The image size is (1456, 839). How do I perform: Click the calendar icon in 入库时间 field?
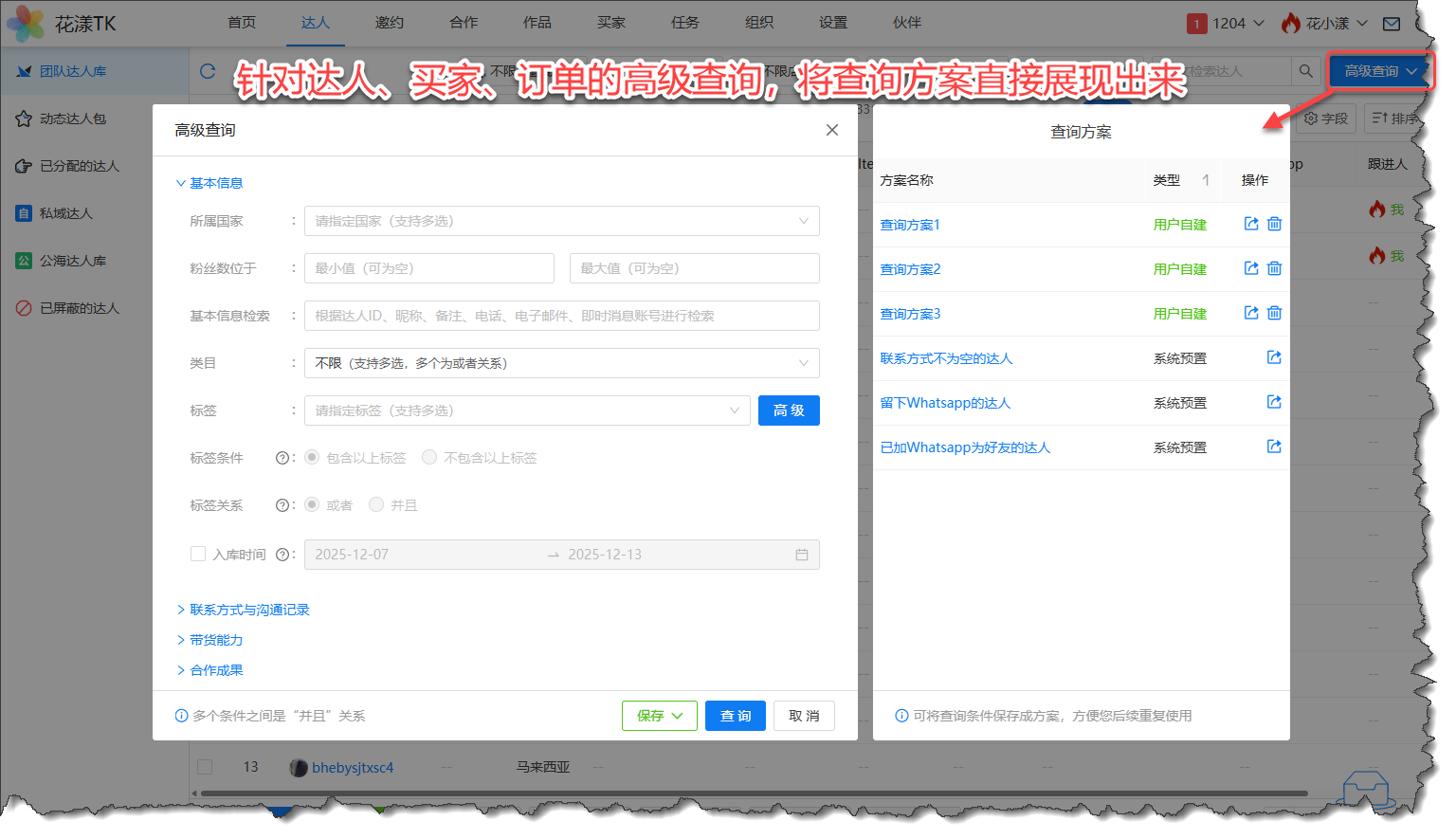pyautogui.click(x=801, y=555)
